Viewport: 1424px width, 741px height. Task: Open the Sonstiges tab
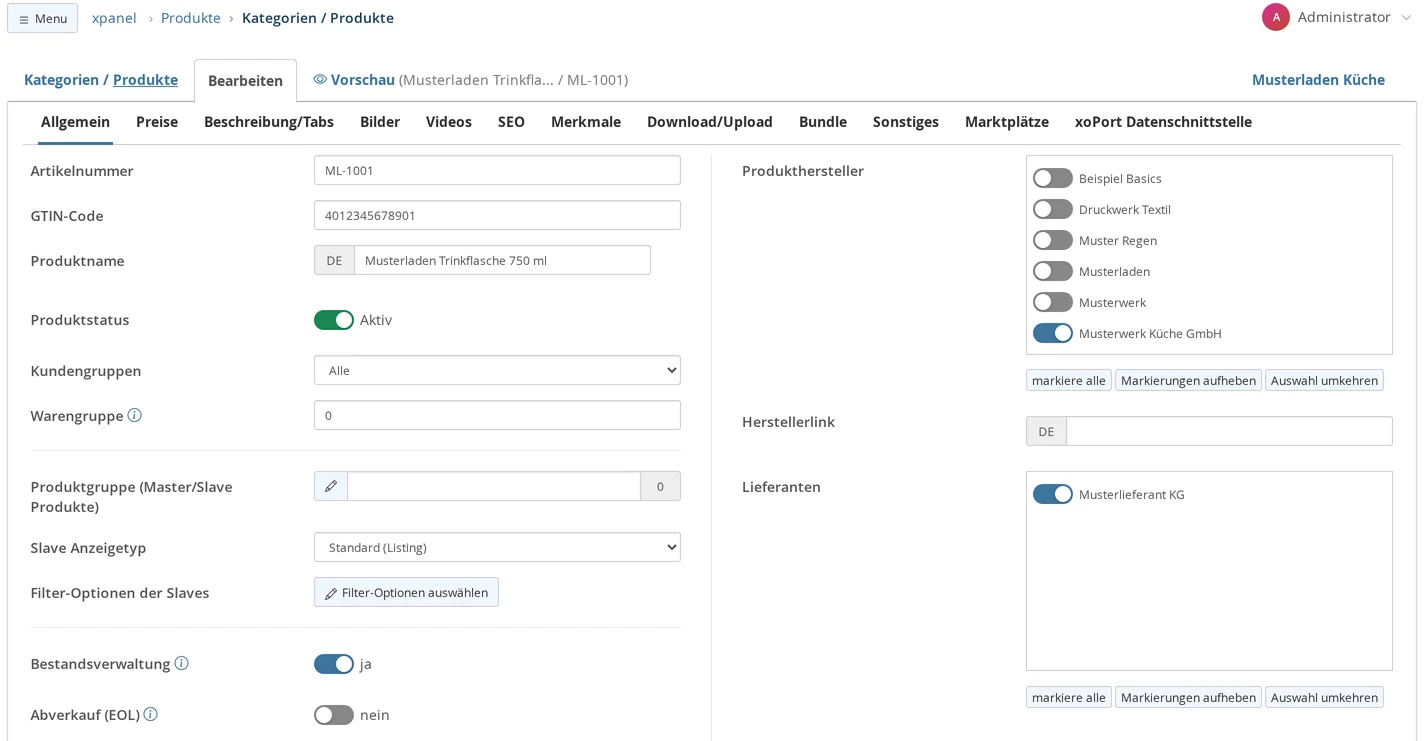pyautogui.click(x=906, y=122)
